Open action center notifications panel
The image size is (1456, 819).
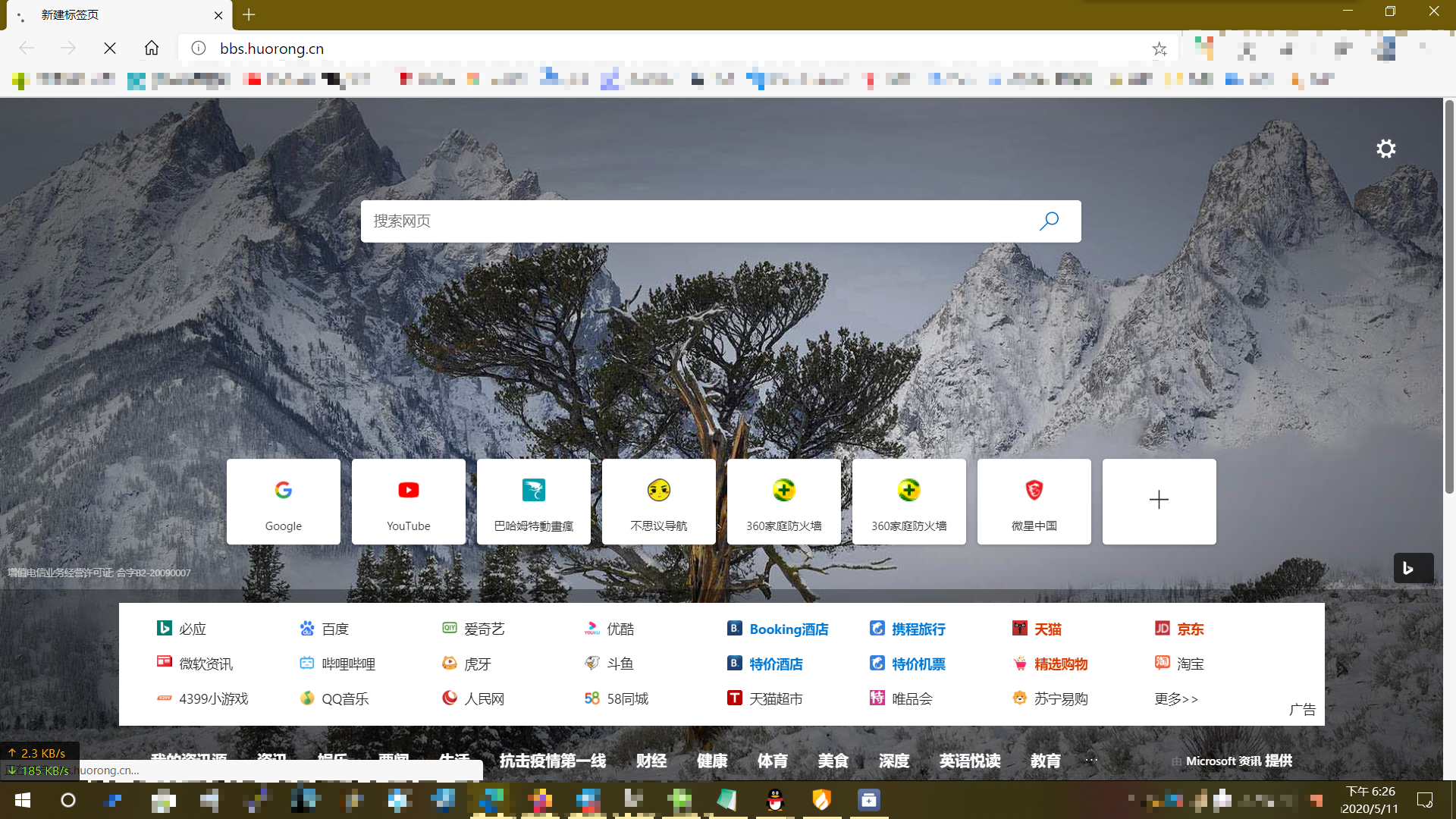coord(1424,800)
